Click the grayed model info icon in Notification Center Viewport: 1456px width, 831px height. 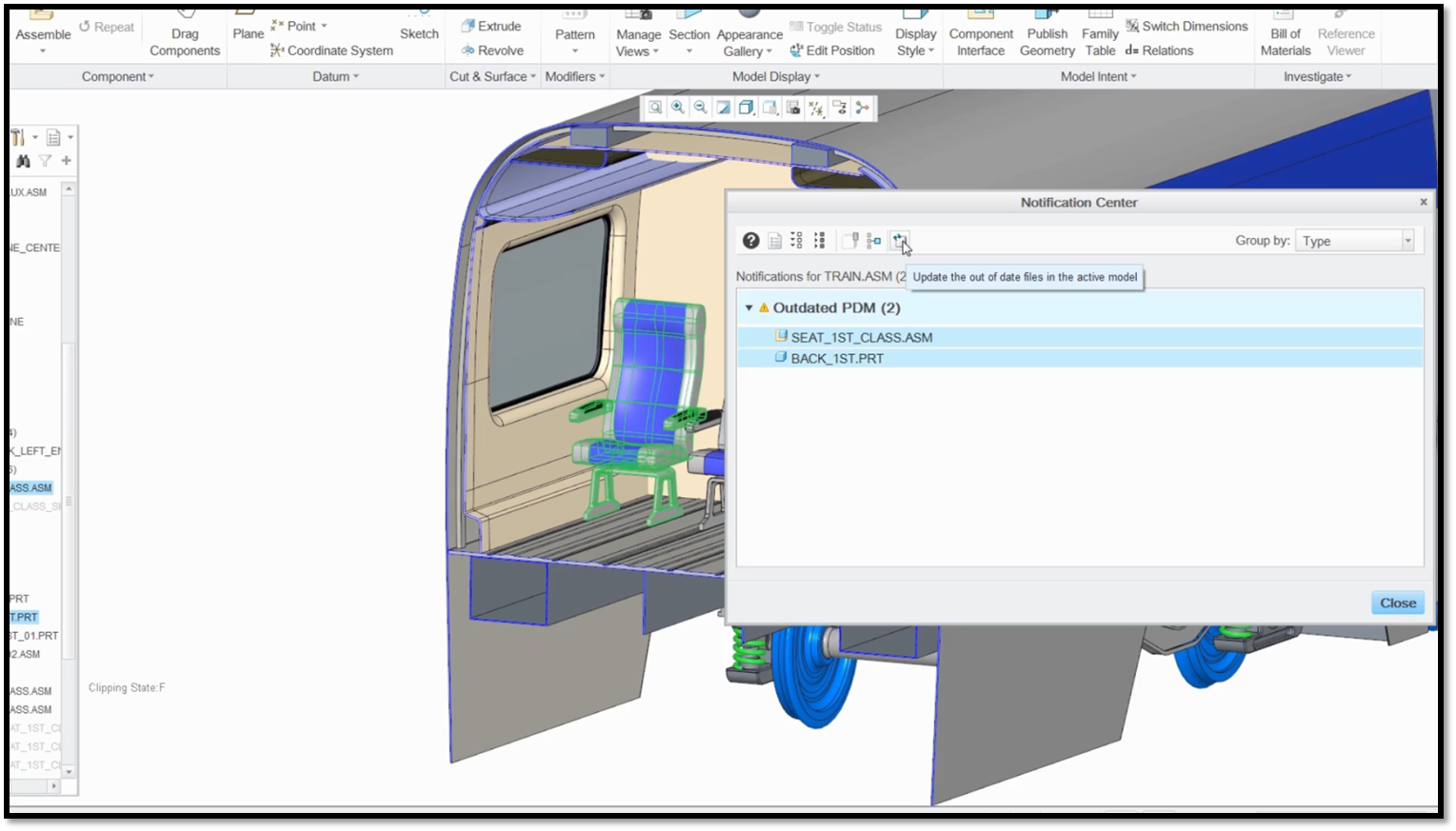pyautogui.click(x=850, y=241)
